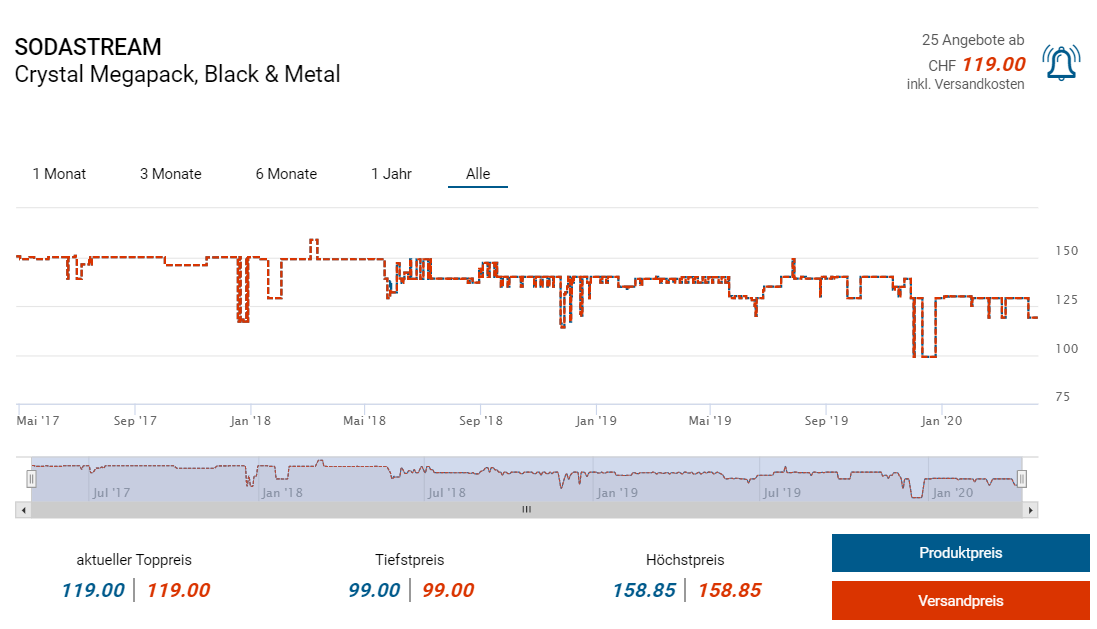Choose the 1 Jahr time range
This screenshot has height=629, width=1097.
(x=391, y=174)
